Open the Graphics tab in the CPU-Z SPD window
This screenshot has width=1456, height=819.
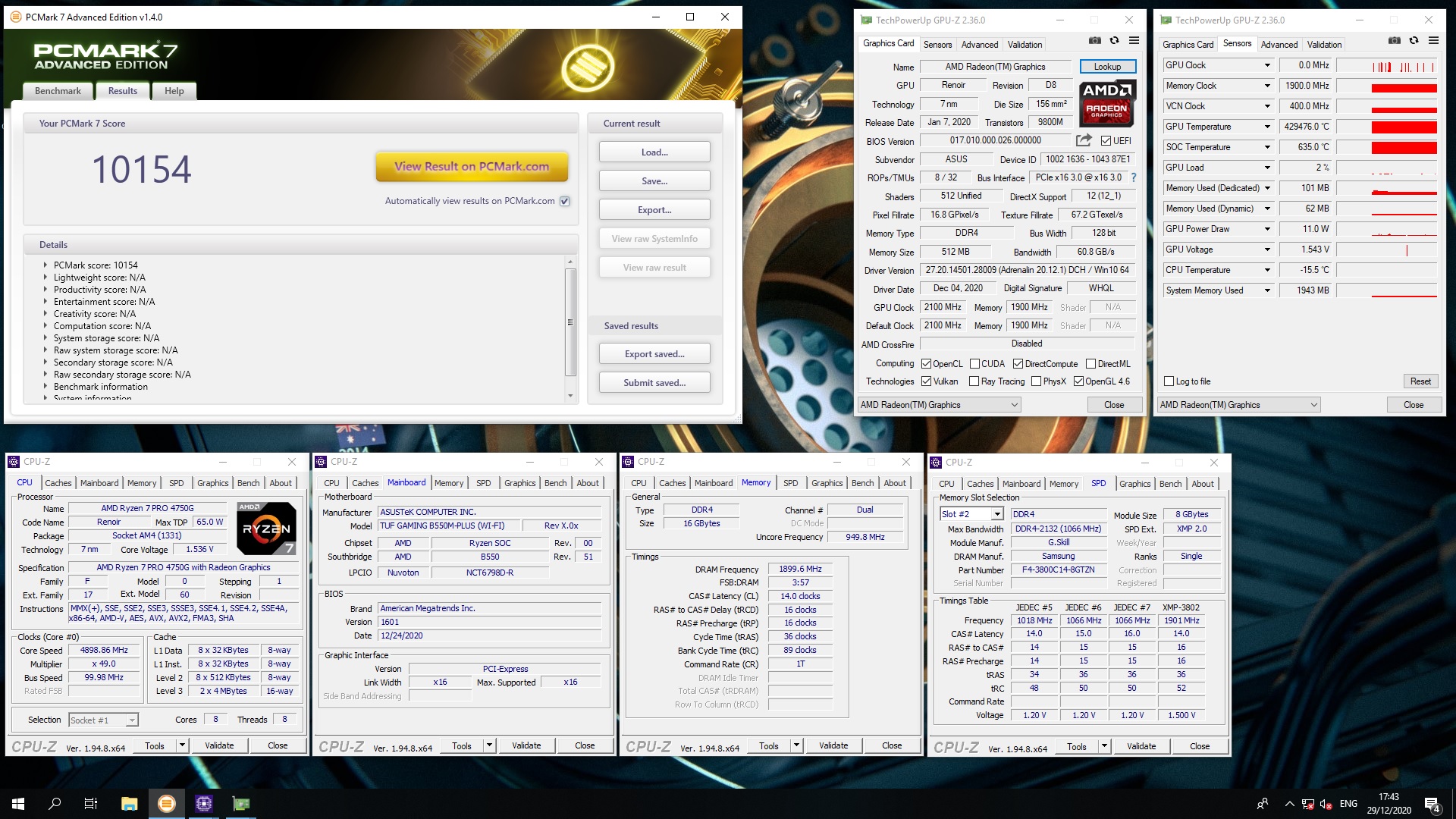tap(1134, 484)
